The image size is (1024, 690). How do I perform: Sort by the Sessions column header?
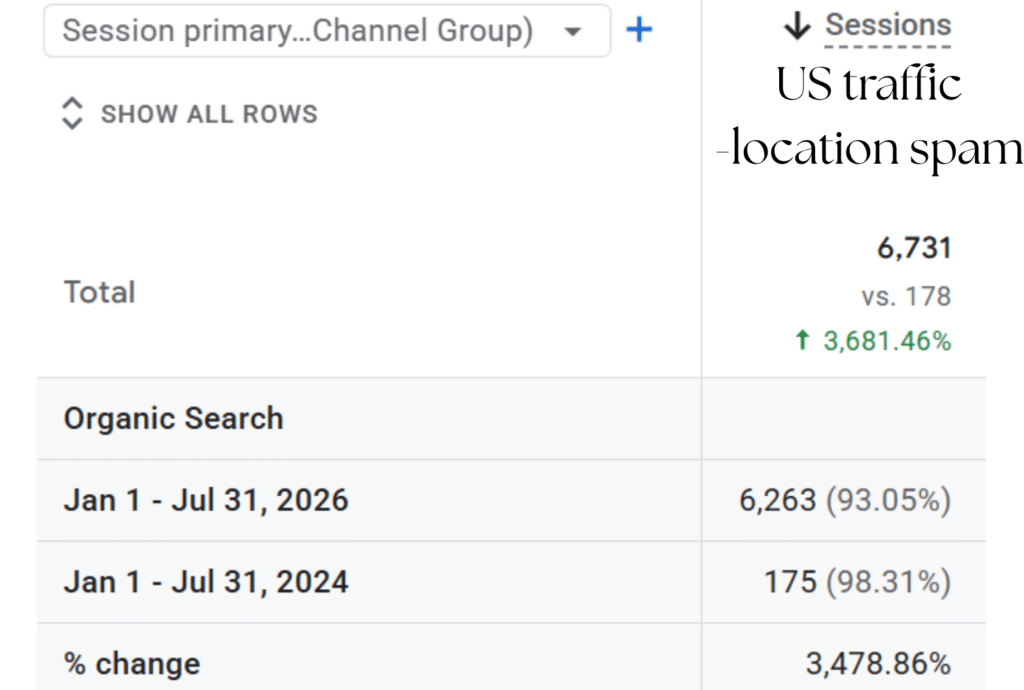[888, 25]
